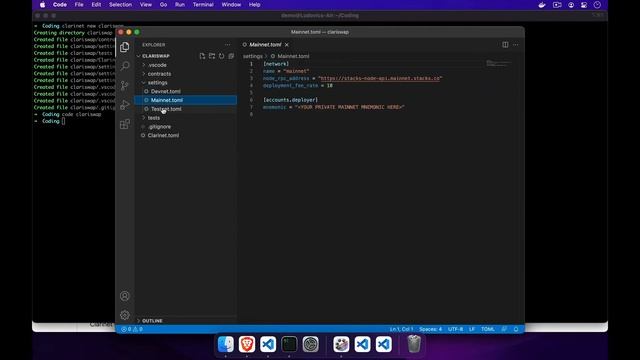Open the Terminal menu
Image resolution: width=640 pixels, height=360 pixels.
pyautogui.click(x=203, y=5)
